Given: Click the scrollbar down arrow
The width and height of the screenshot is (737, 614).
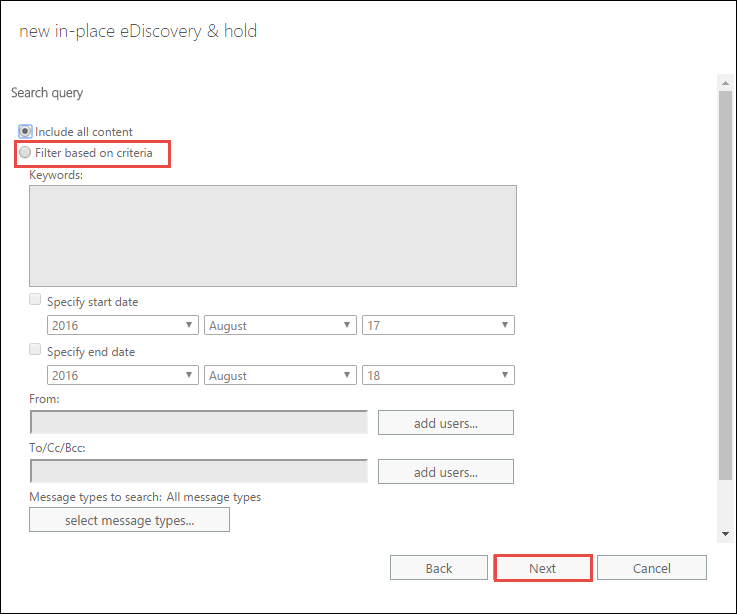Looking at the screenshot, I should coord(725,534).
